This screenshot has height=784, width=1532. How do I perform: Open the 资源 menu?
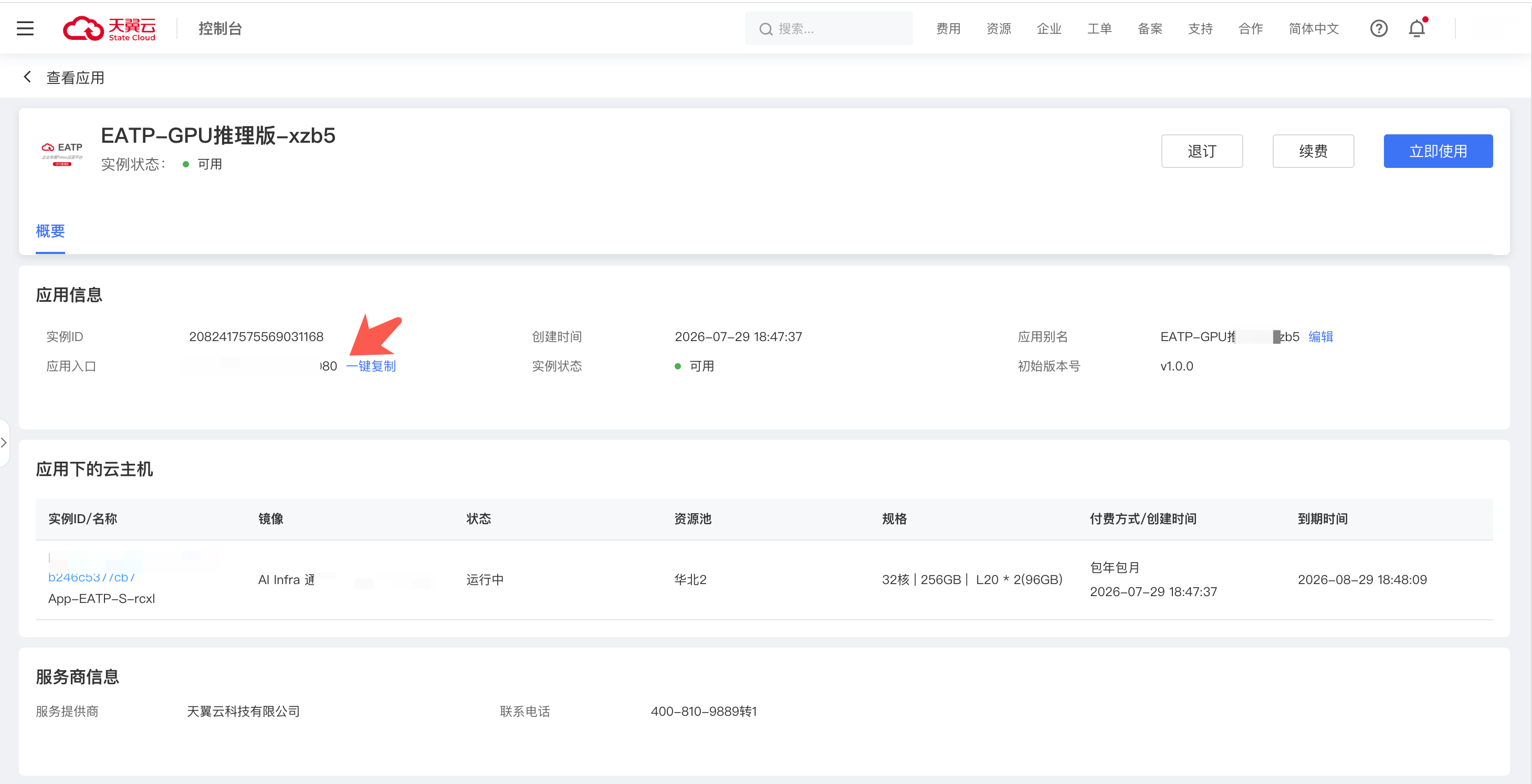click(x=999, y=28)
